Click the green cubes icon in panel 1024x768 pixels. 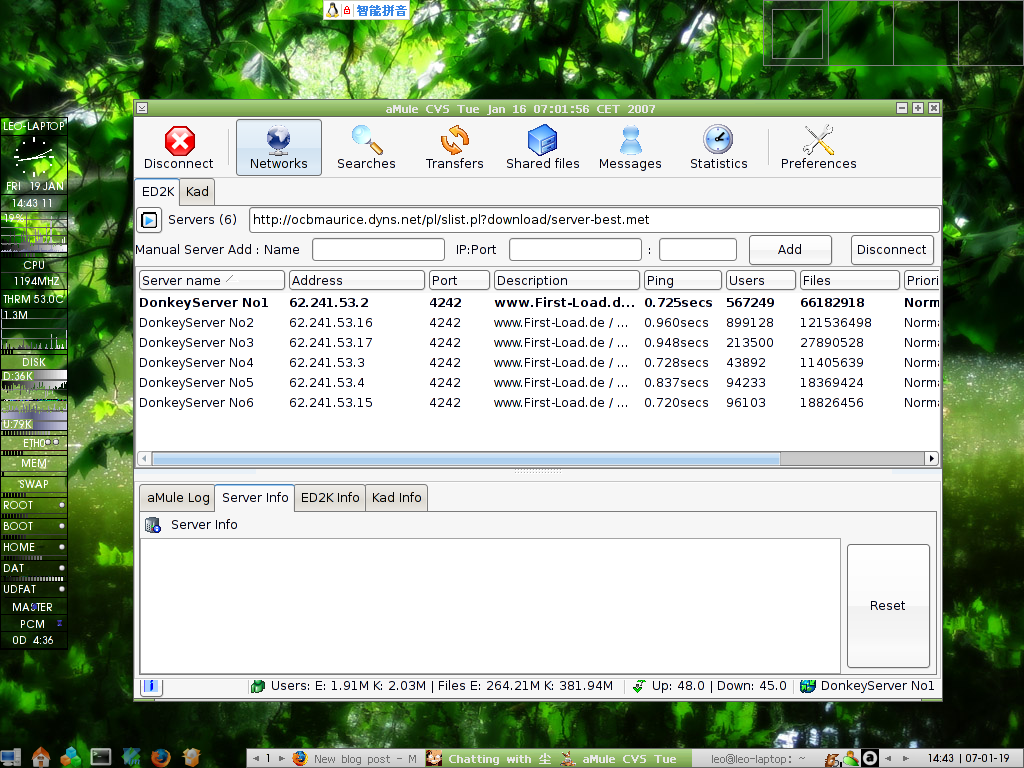tap(71, 757)
